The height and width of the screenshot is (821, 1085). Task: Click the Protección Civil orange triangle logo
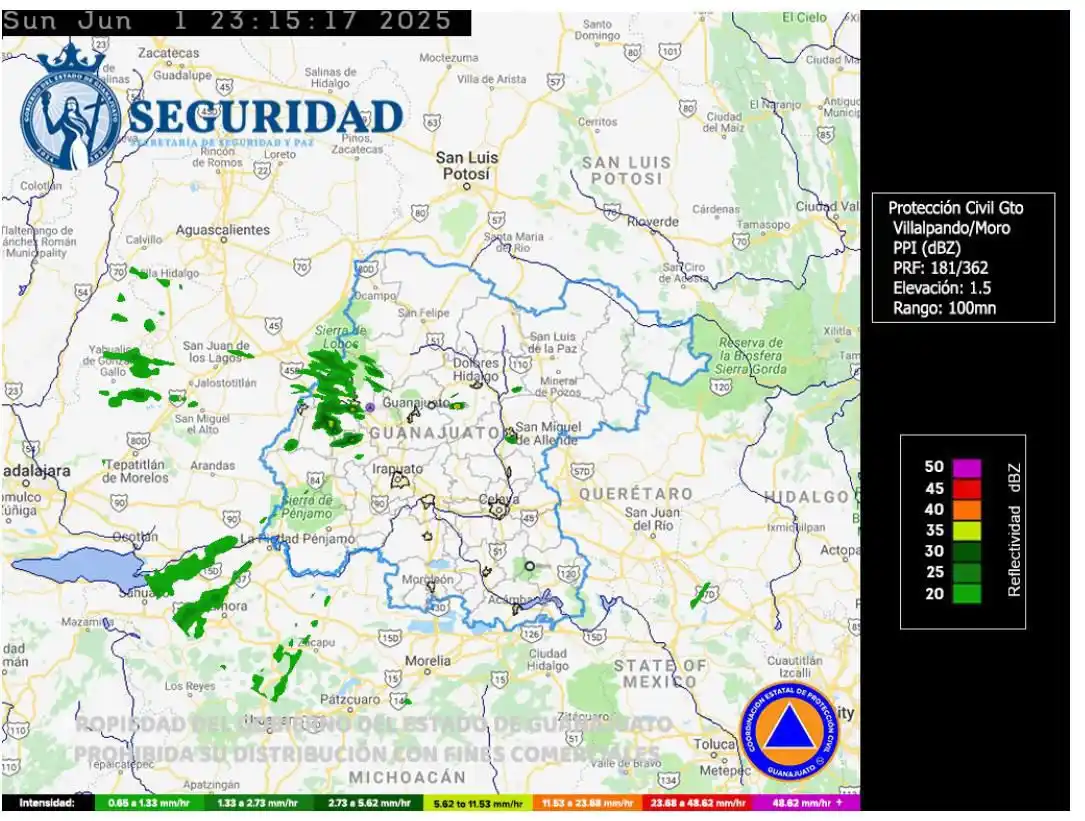[790, 733]
